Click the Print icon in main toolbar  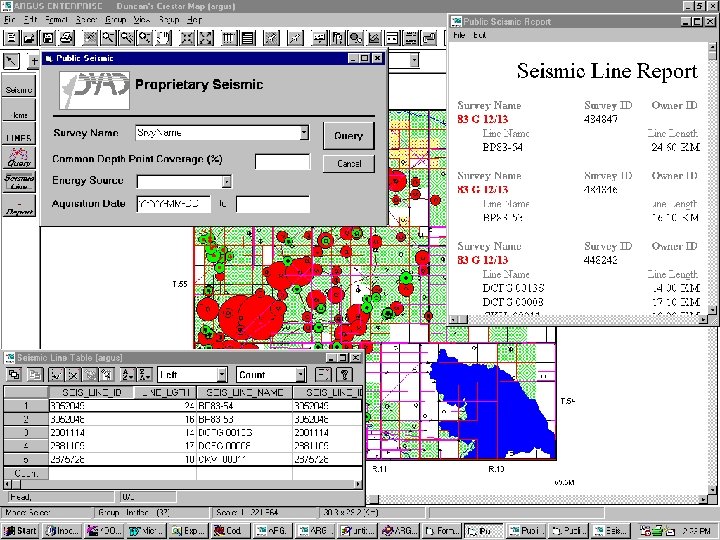point(67,38)
